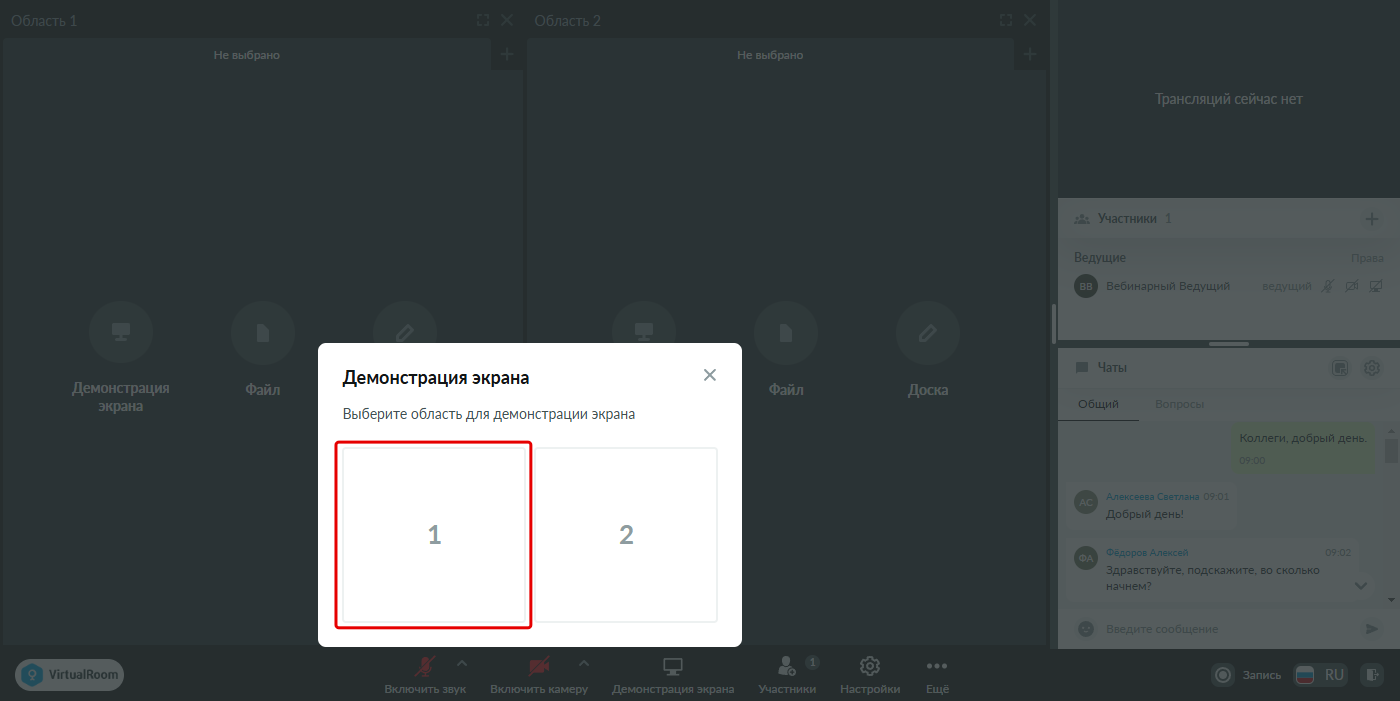Pop out the chat panel
Screen dimensions: 1400x701
click(x=1340, y=368)
